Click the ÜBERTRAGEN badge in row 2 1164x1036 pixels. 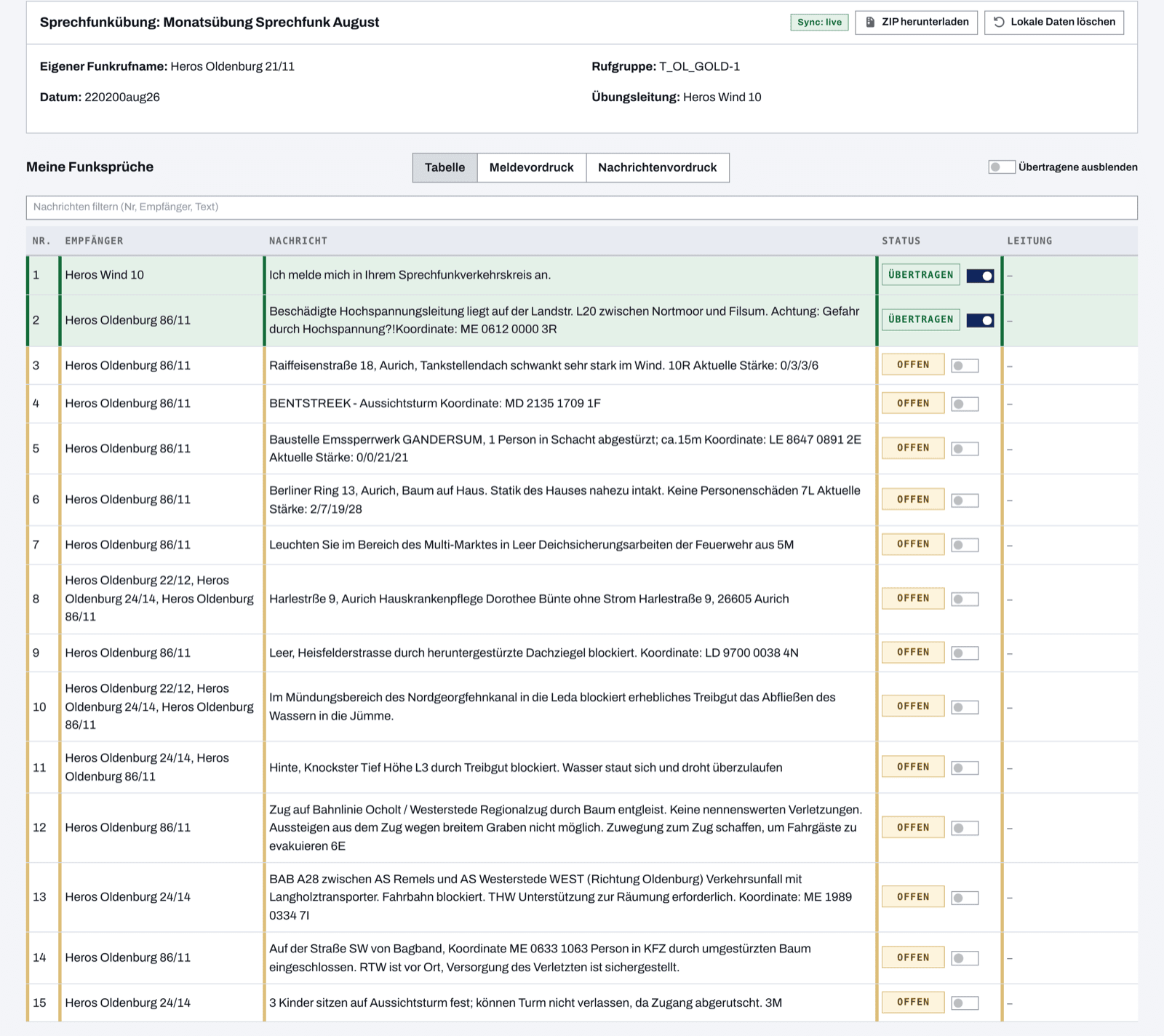(x=920, y=319)
